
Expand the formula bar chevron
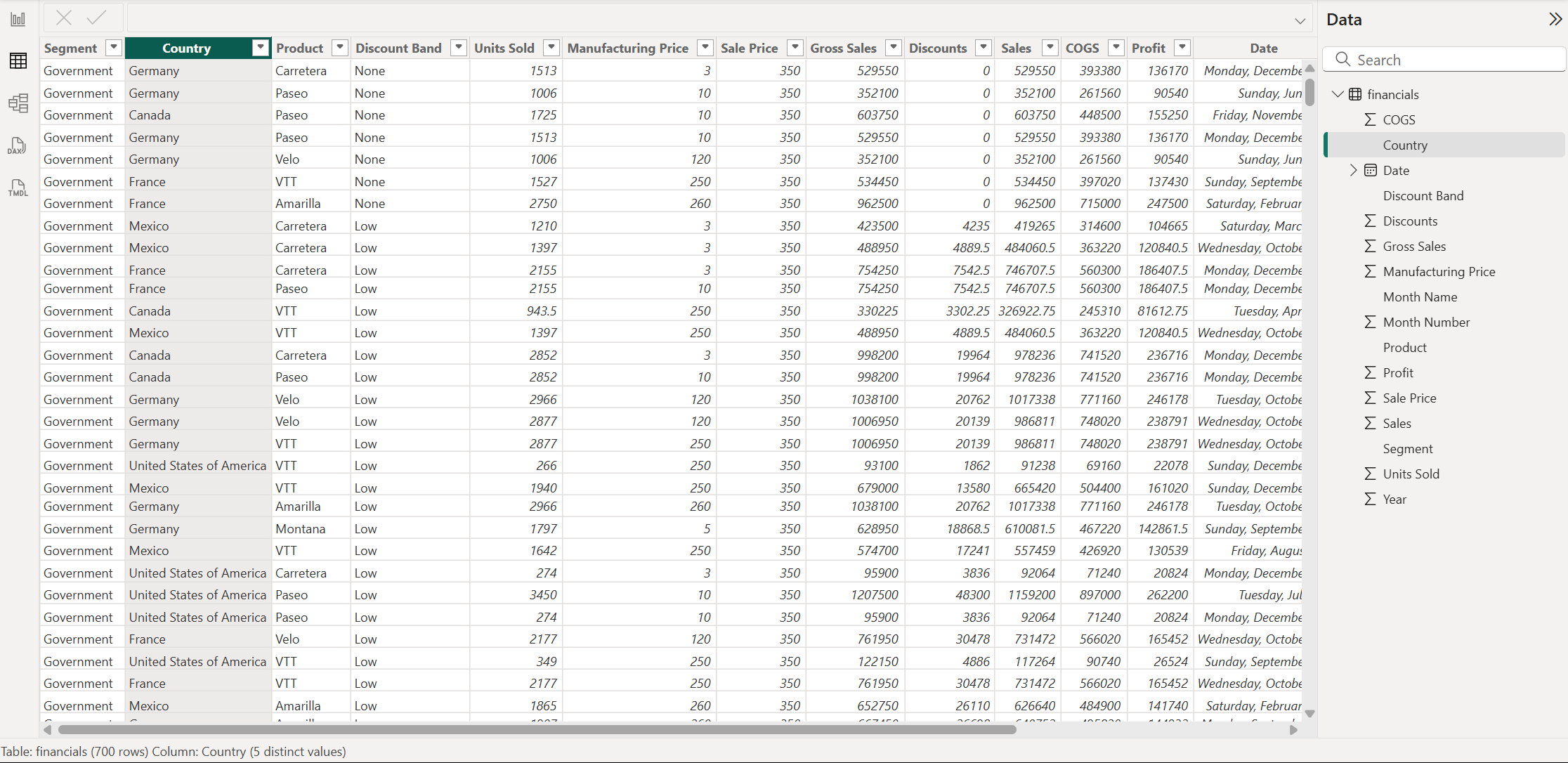tap(1300, 21)
